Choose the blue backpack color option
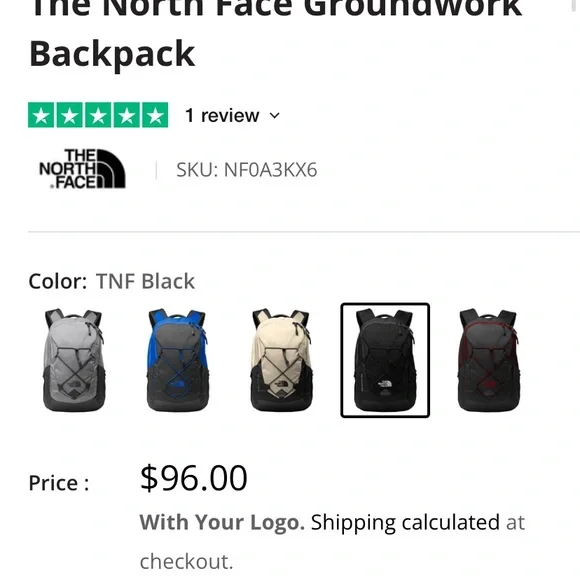 [x=178, y=360]
